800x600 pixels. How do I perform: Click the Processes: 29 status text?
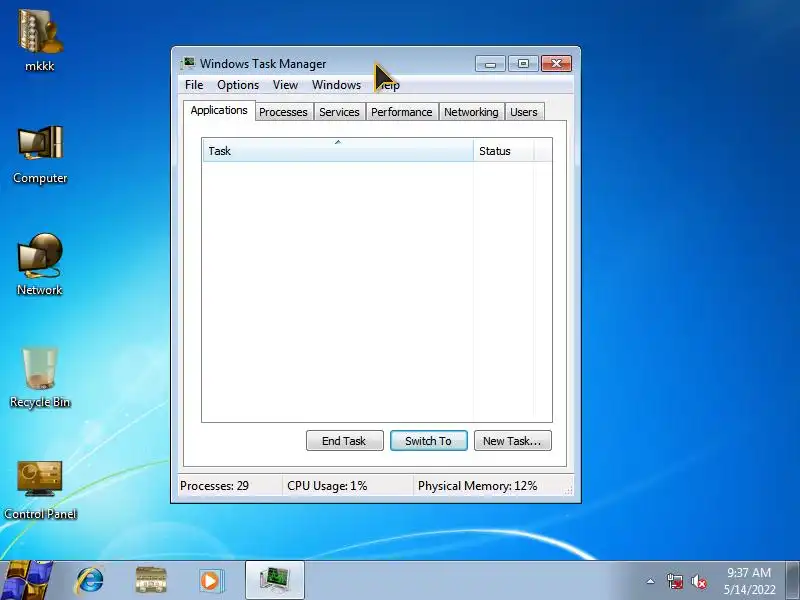tap(214, 486)
